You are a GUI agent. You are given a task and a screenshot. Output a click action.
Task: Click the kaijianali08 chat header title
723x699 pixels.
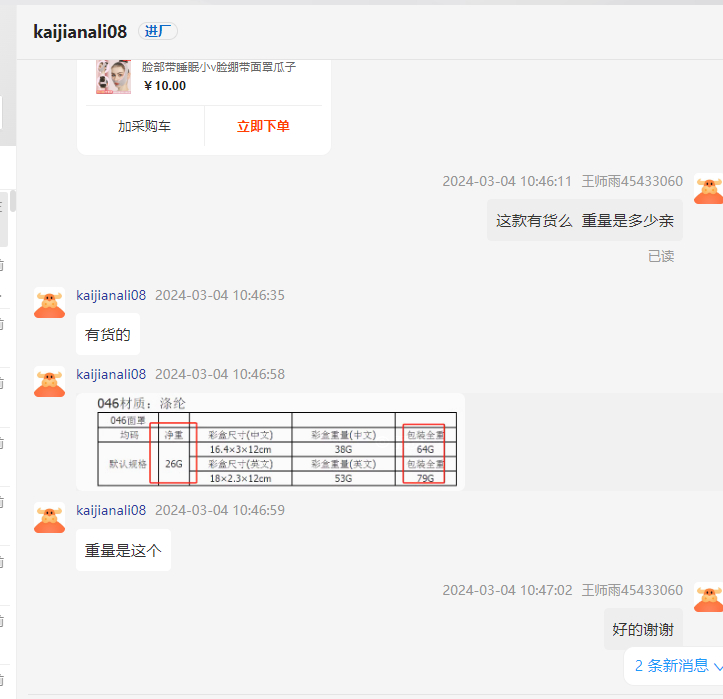tap(80, 31)
